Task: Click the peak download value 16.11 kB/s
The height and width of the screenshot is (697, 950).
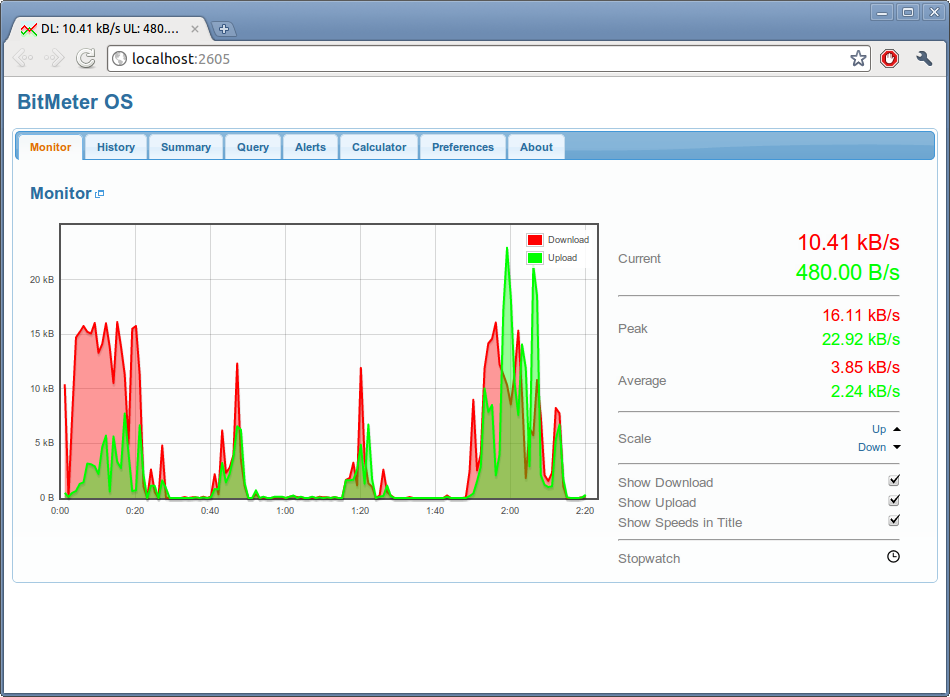Action: (861, 315)
